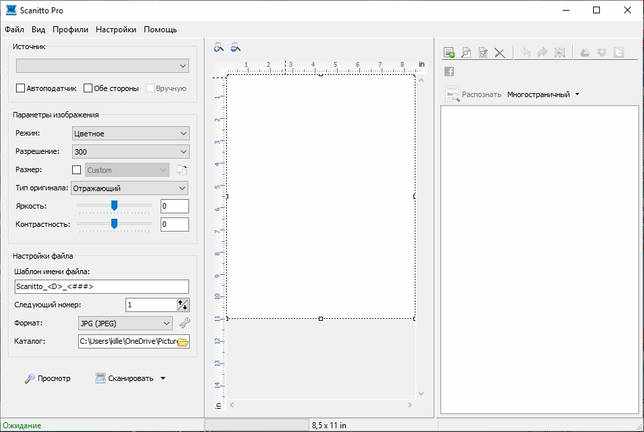The height and width of the screenshot is (432, 644).
Task: Open the Режим dropdown showing Цветное
Action: coord(131,133)
